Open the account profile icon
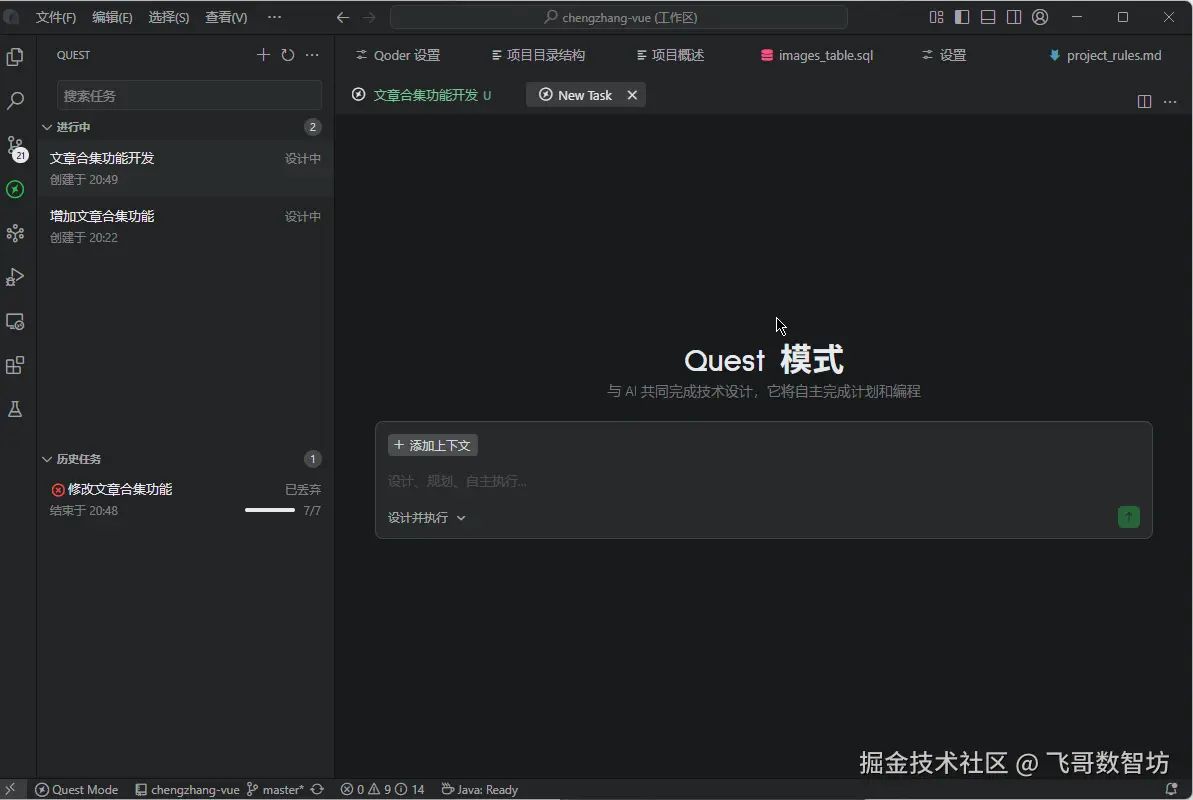Image resolution: width=1193 pixels, height=800 pixels. 1040,17
